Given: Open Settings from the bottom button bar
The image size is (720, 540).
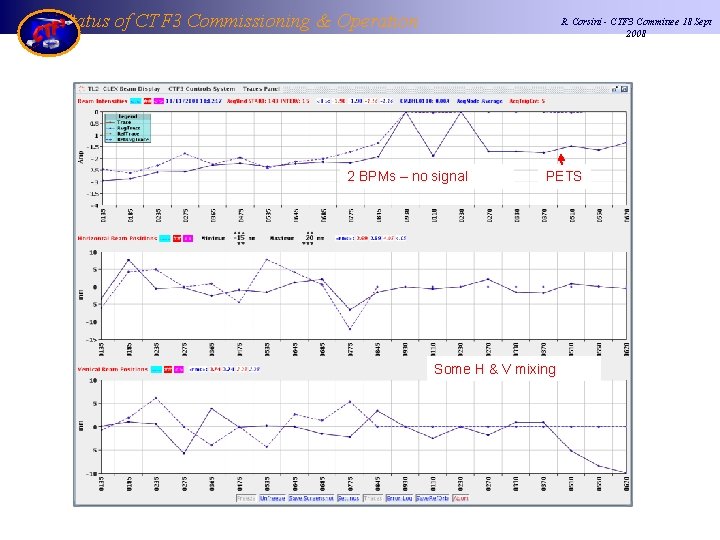Looking at the screenshot, I should 348,498.
